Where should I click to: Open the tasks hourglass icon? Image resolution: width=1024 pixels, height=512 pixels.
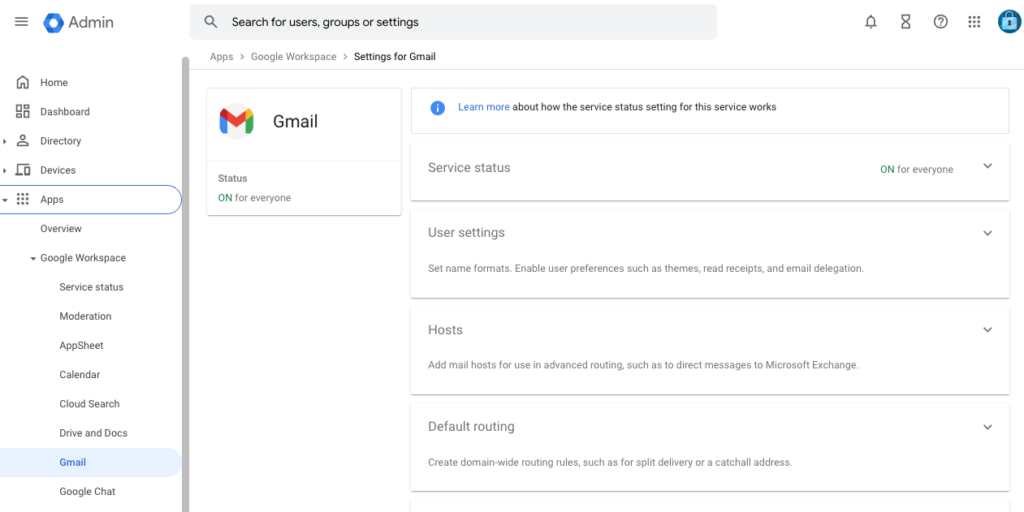pos(905,22)
